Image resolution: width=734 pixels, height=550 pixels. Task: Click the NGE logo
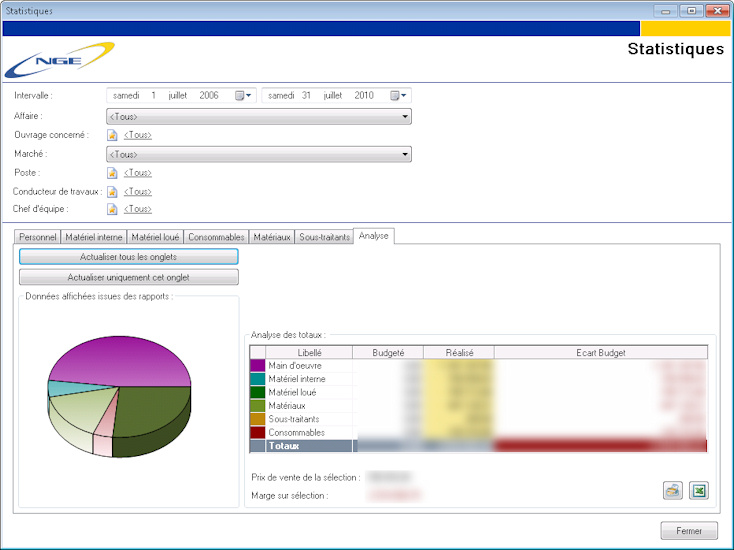tap(58, 60)
